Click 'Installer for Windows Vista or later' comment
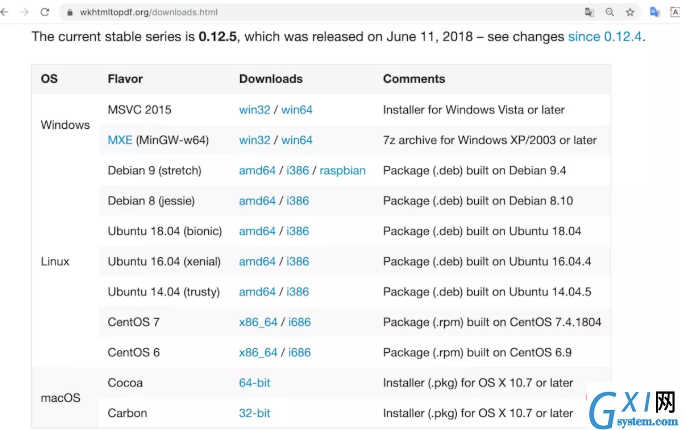The height and width of the screenshot is (430, 685). point(474,110)
